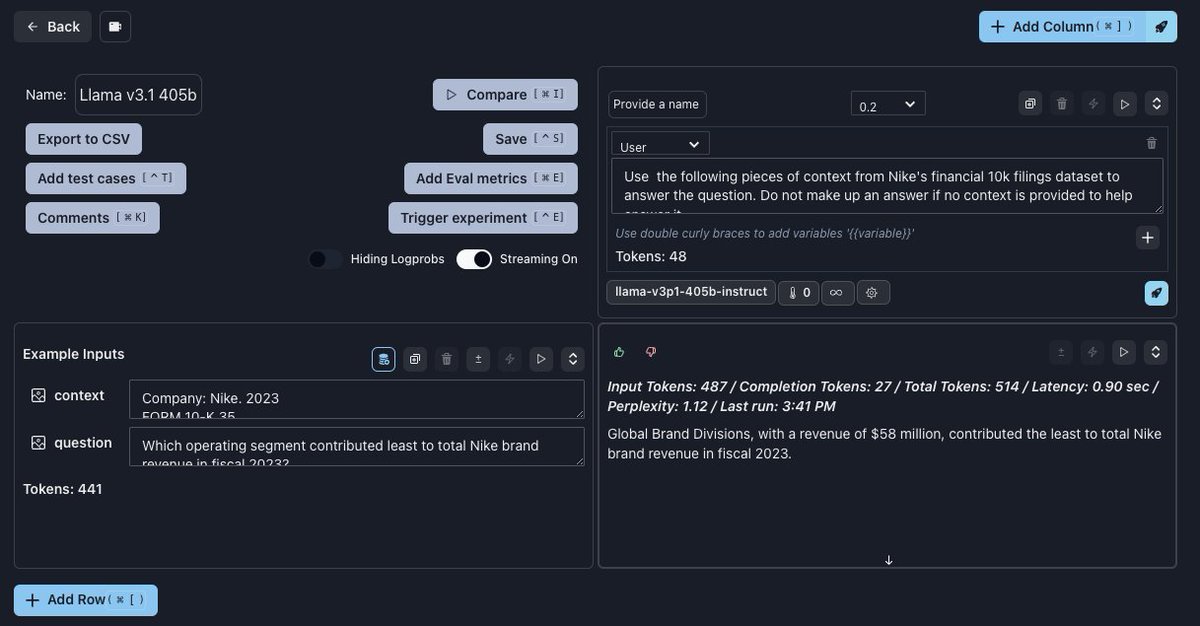The width and height of the screenshot is (1200, 626).
Task: Delete the User message with trash icon
Action: [x=1152, y=143]
